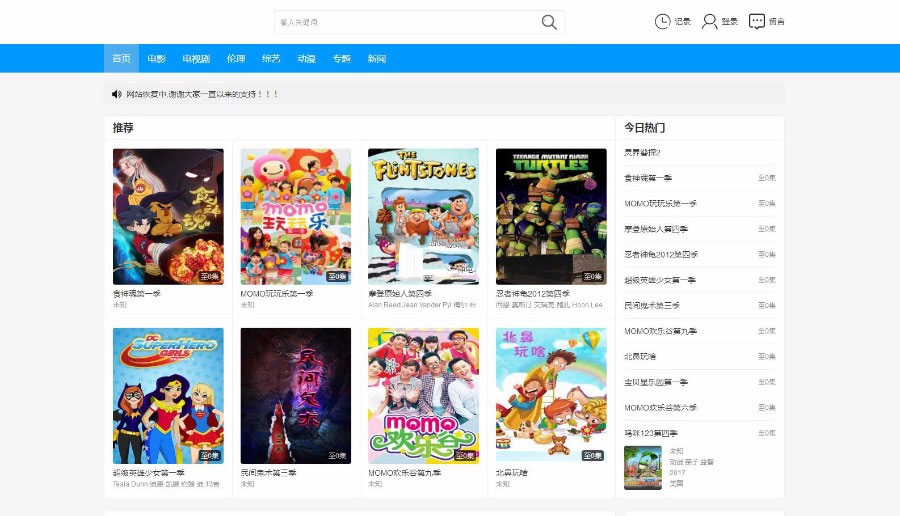Click the user login person icon
Image resolution: width=900 pixels, height=516 pixels.
(x=710, y=21)
